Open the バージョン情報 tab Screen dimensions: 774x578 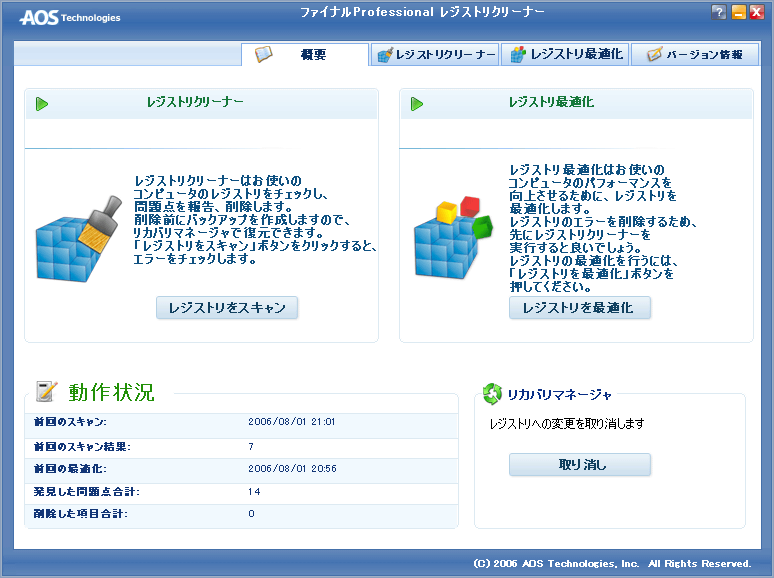[x=695, y=54]
